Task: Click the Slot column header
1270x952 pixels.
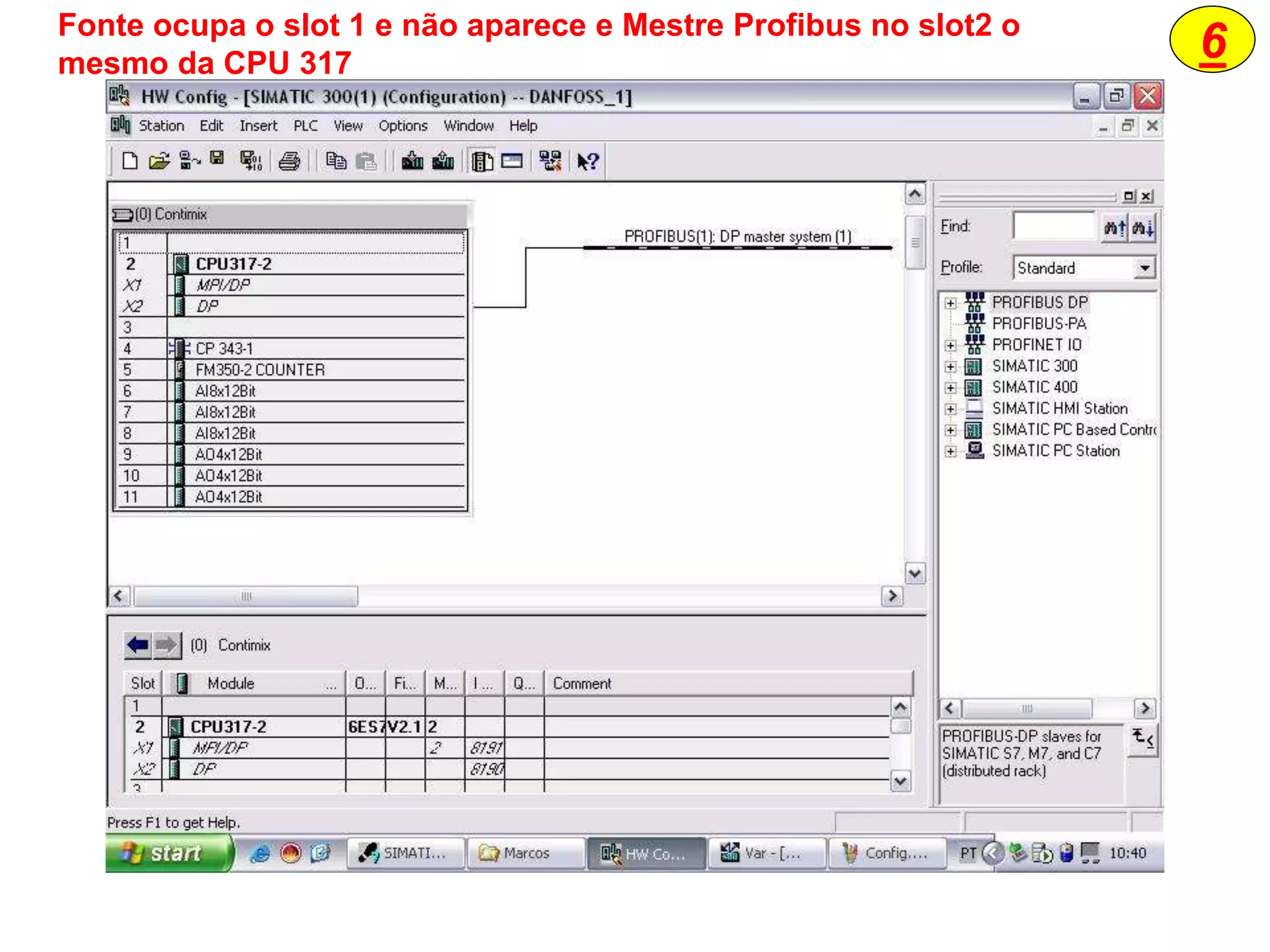Action: coord(143,684)
